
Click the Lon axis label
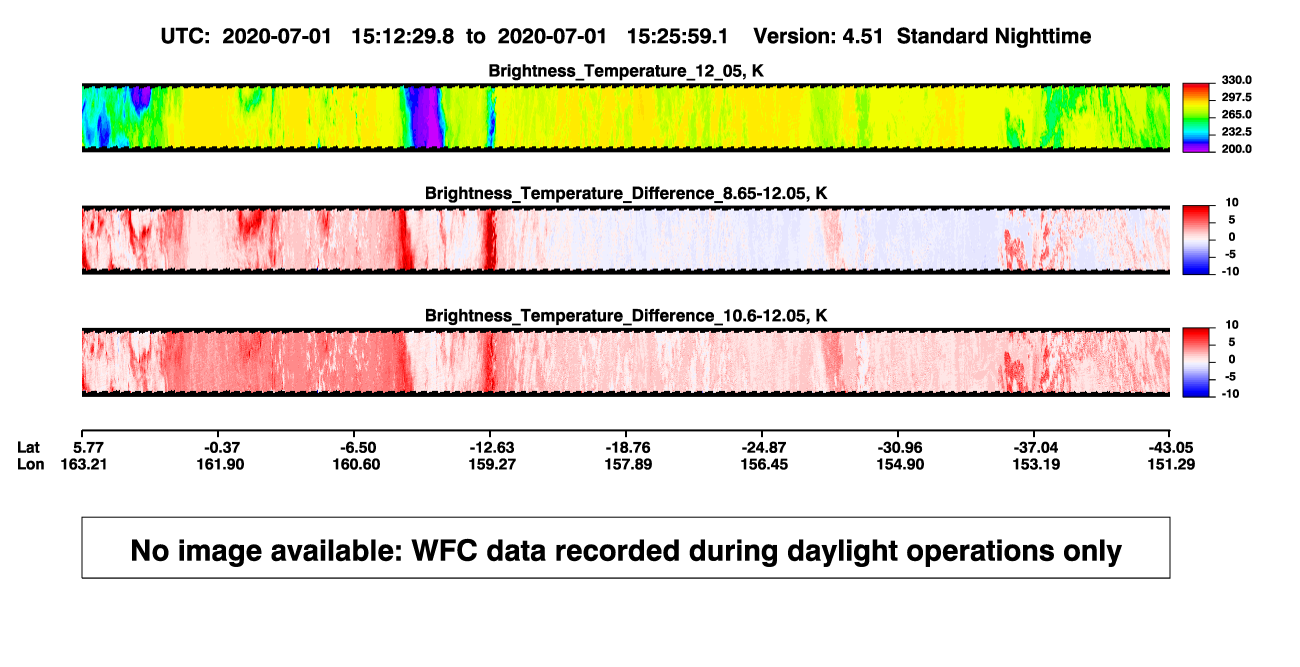coord(31,464)
